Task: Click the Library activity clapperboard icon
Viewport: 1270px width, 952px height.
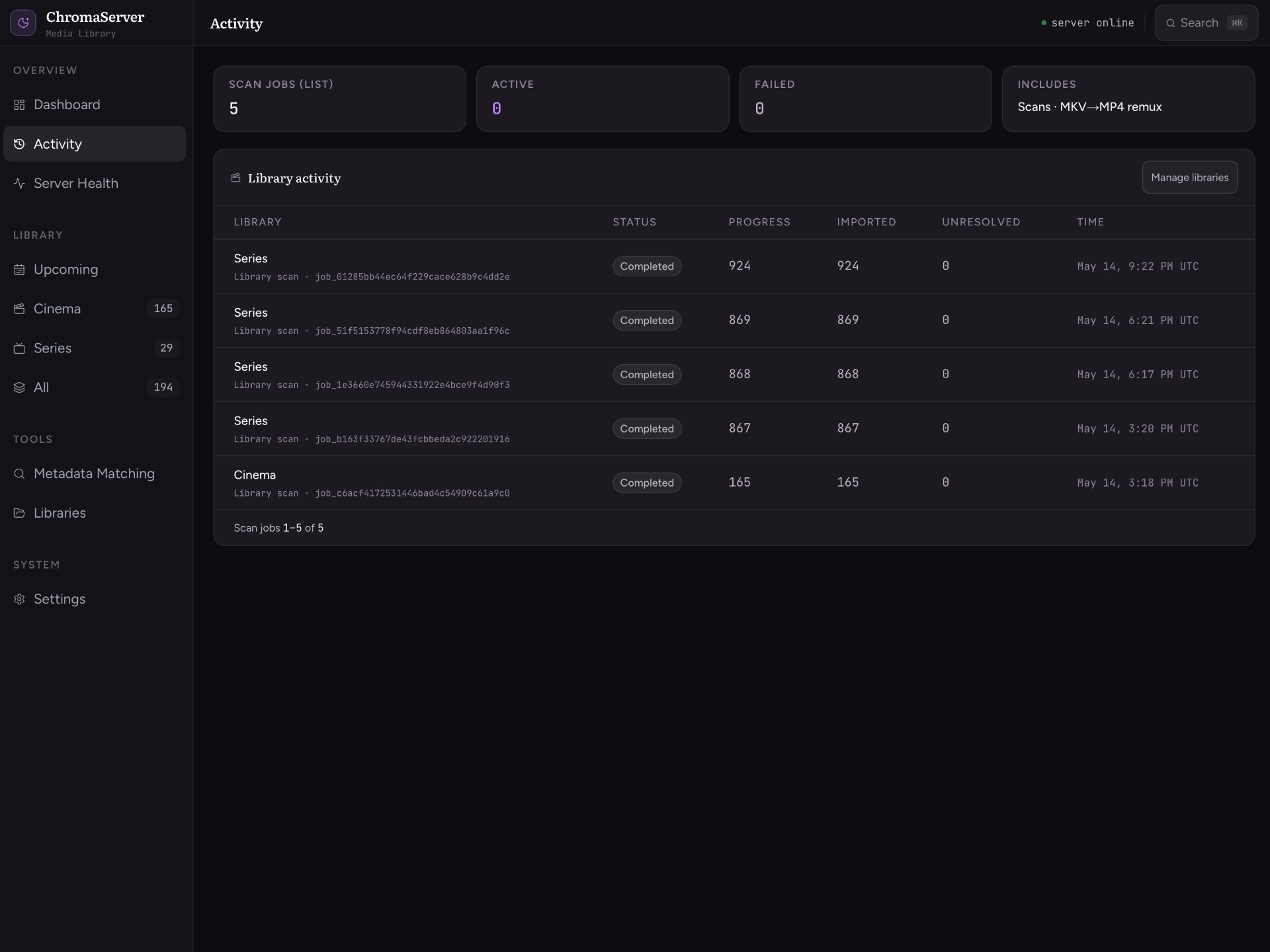Action: coord(235,178)
